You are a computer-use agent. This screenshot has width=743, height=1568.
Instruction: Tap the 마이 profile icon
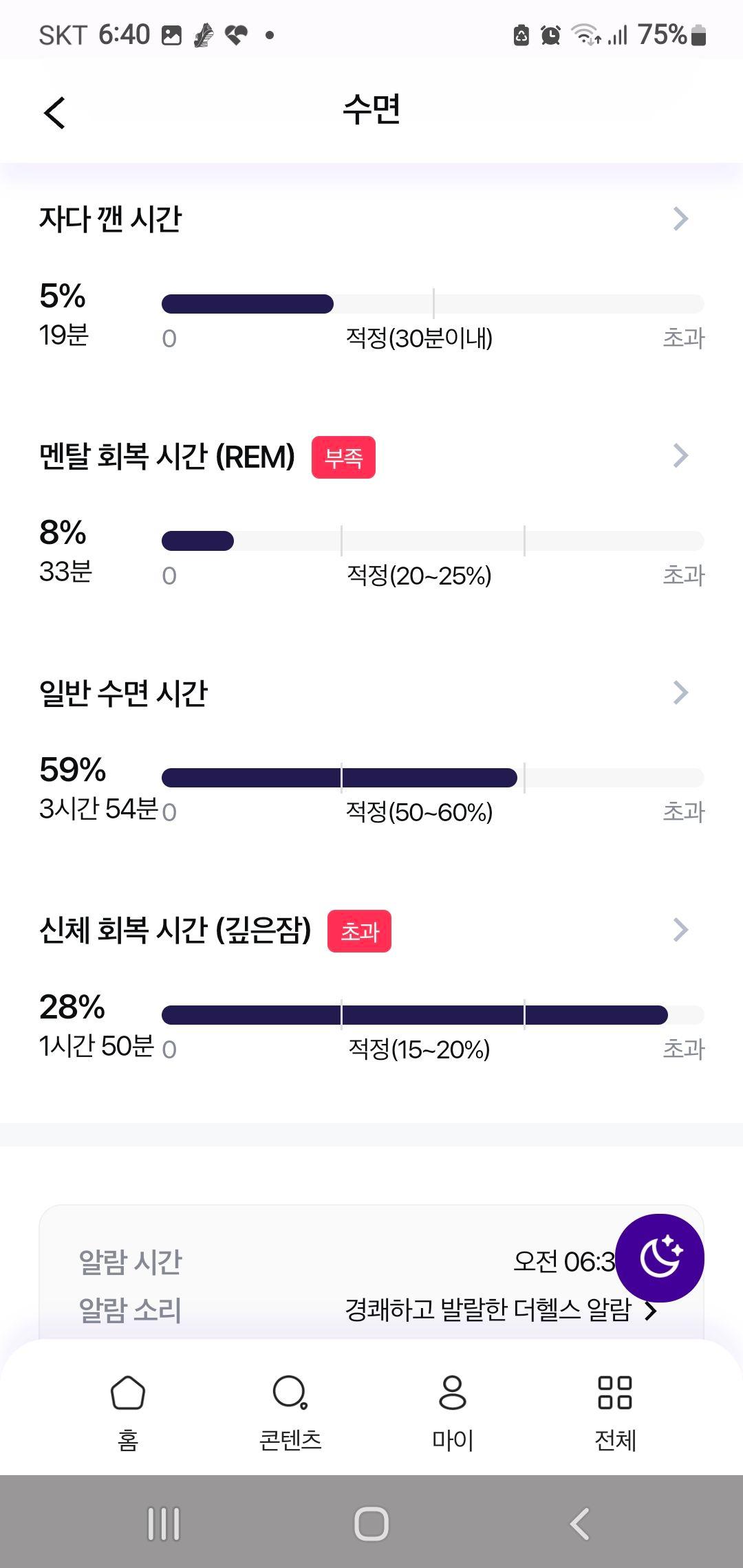(453, 1393)
